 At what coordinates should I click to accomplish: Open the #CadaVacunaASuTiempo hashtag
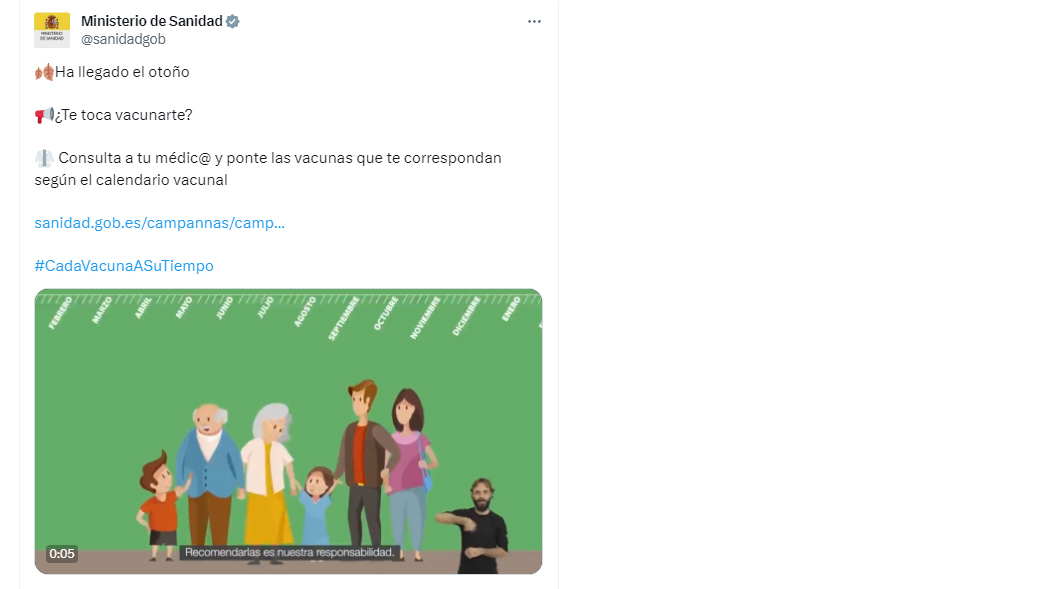124,266
